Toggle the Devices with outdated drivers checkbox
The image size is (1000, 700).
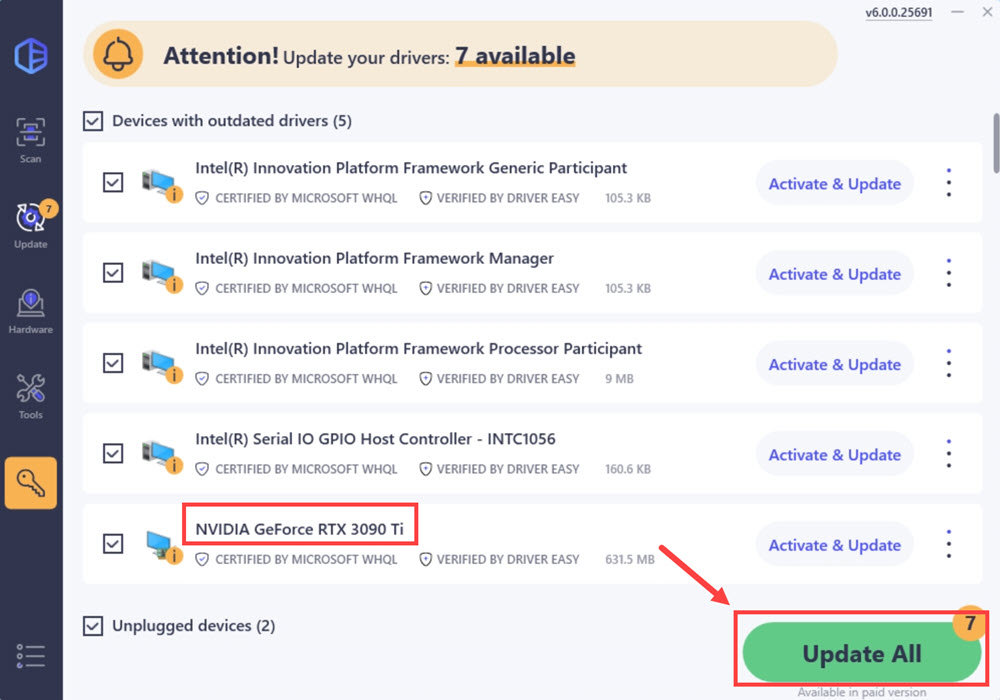point(93,121)
